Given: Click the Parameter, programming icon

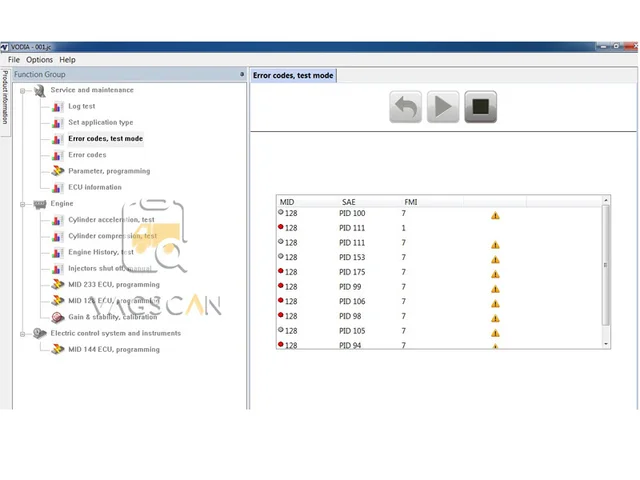Looking at the screenshot, I should tap(58, 171).
